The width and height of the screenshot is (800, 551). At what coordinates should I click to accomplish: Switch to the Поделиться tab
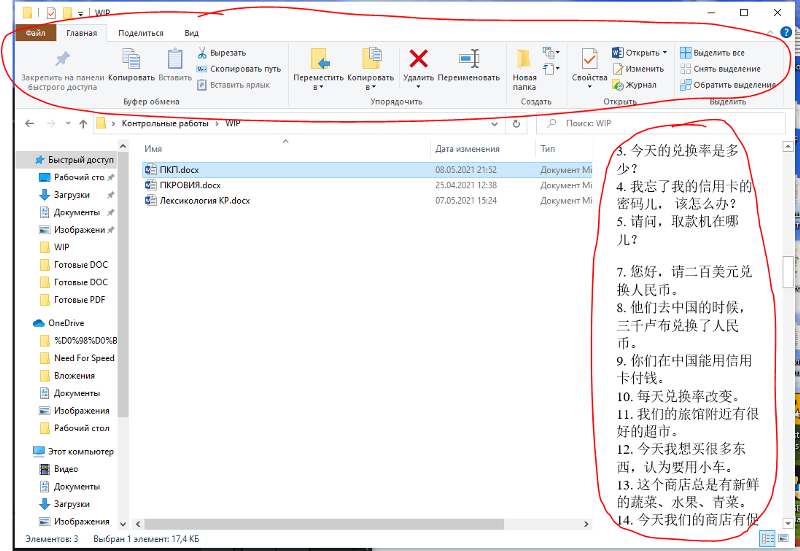(140, 33)
